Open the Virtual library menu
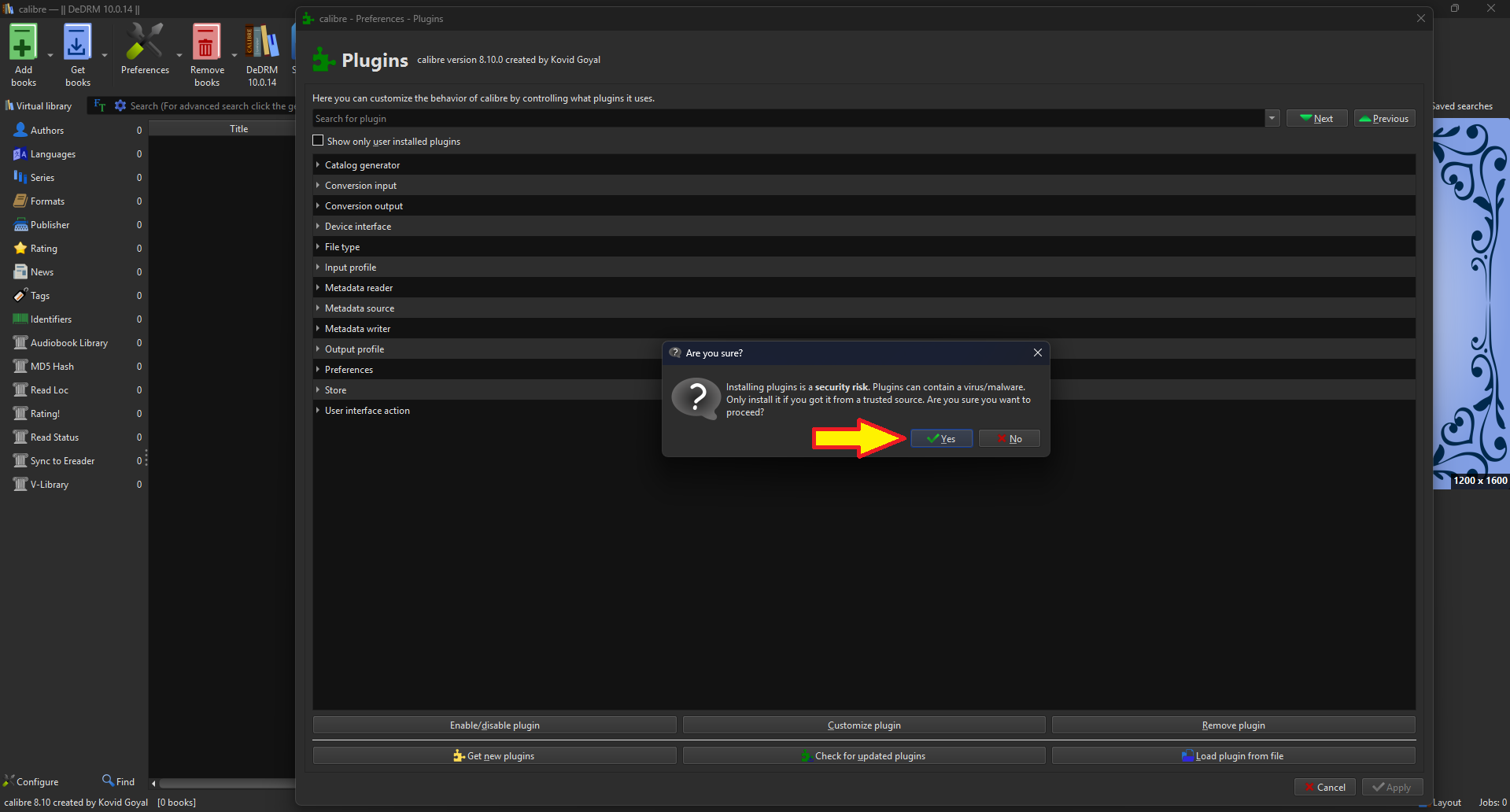 (x=39, y=106)
